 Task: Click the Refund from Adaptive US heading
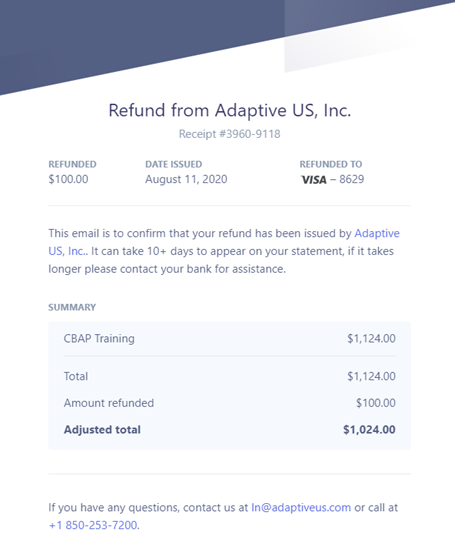pos(230,110)
